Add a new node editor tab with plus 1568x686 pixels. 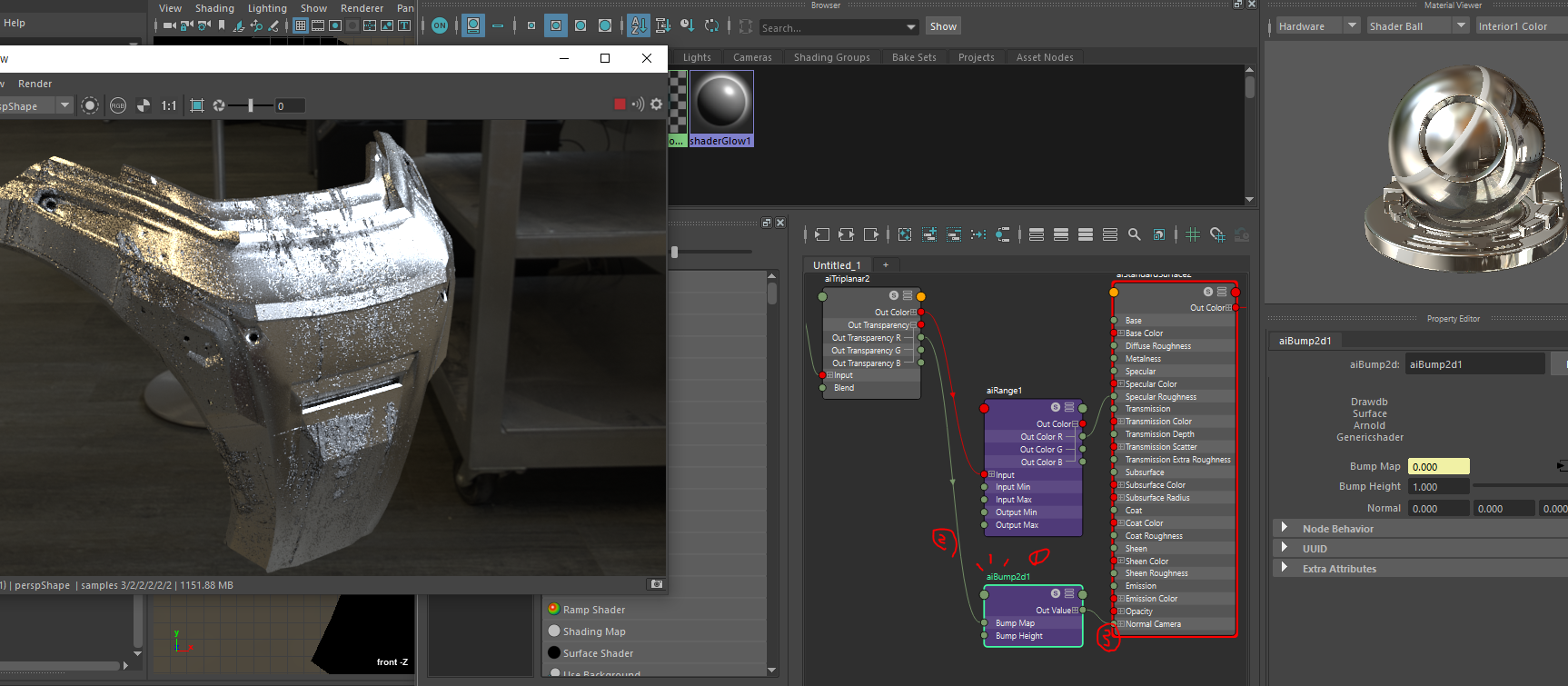(x=886, y=265)
